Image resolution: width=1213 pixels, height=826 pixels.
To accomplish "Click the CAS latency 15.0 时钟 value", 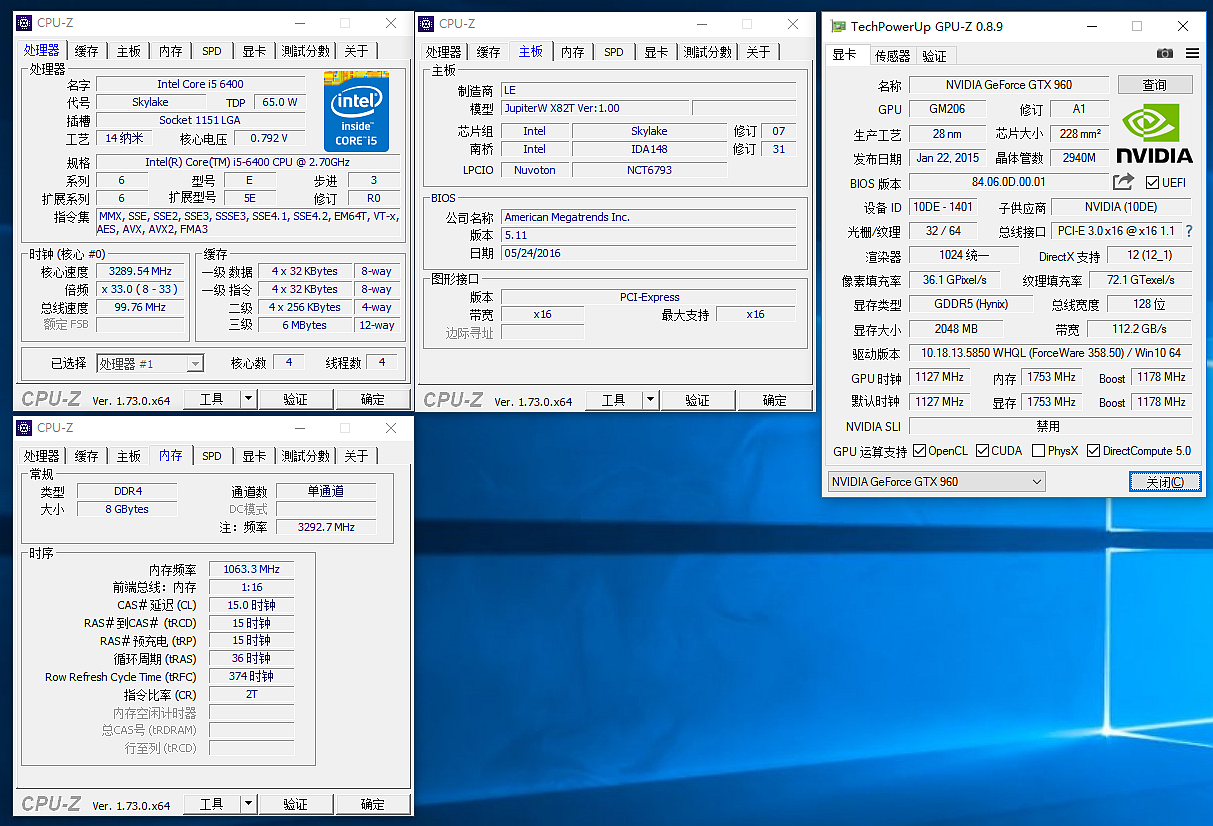I will (251, 605).
